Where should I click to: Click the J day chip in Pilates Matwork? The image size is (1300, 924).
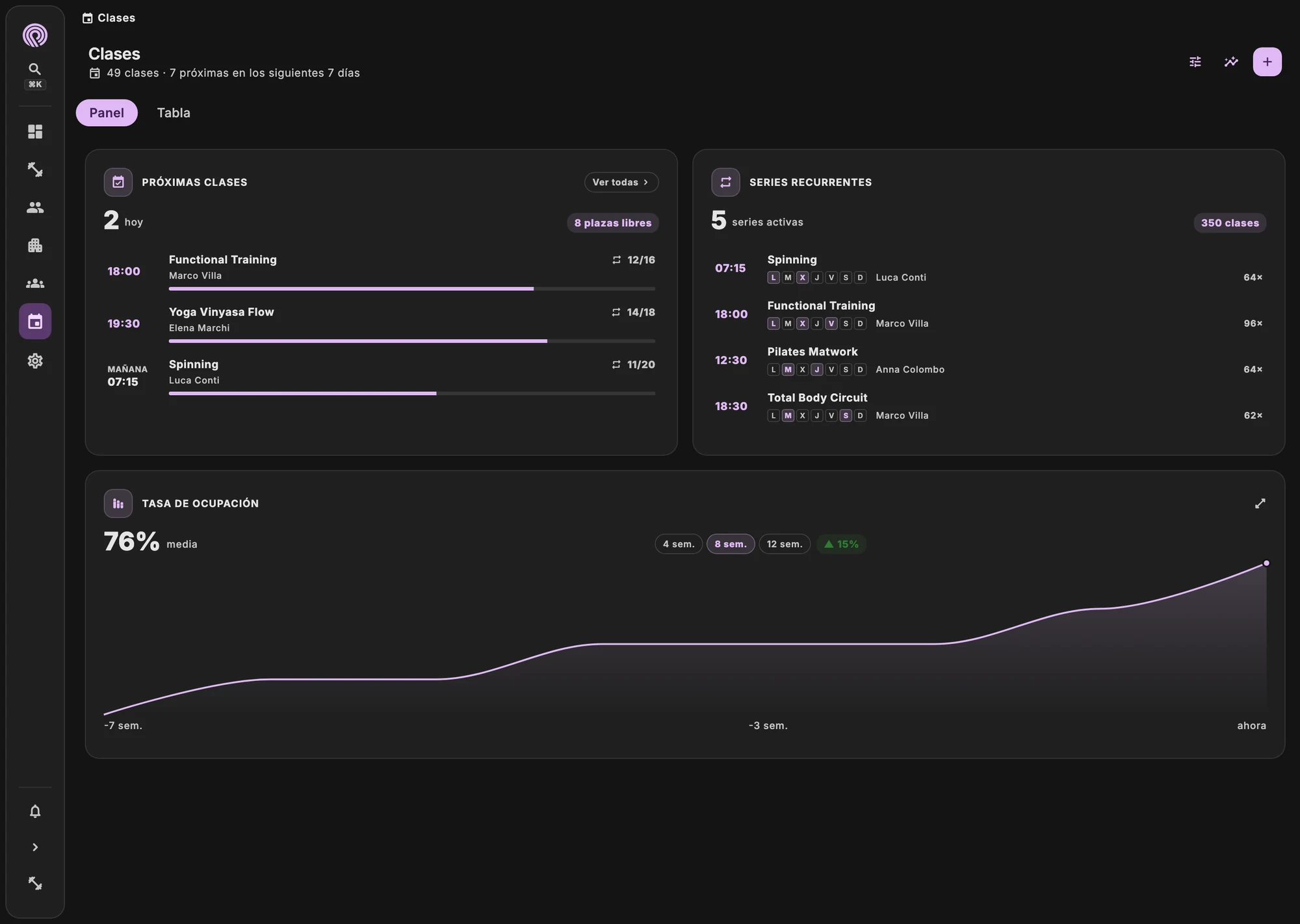coord(817,370)
